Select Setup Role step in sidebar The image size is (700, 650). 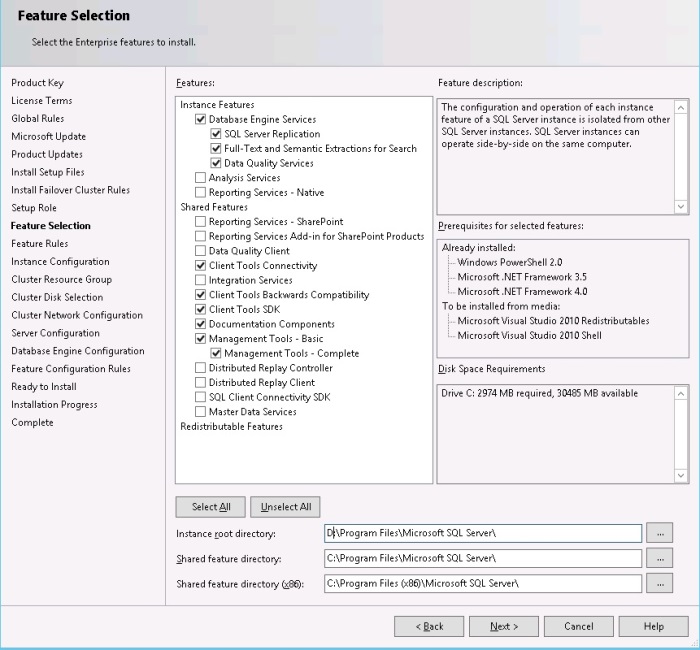point(34,208)
